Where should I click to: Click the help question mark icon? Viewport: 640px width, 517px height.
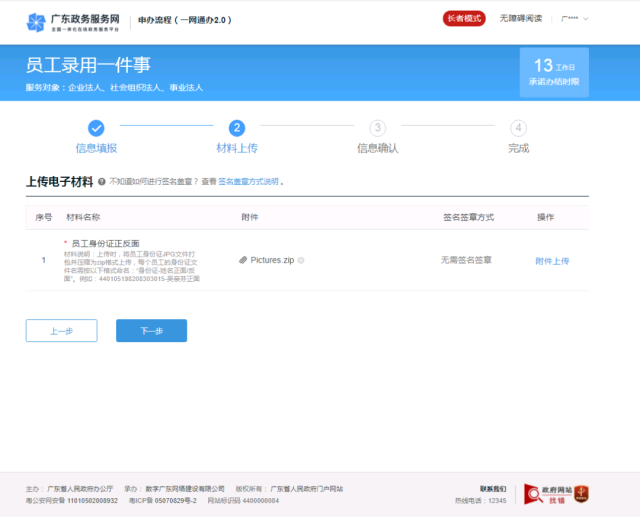tap(102, 182)
